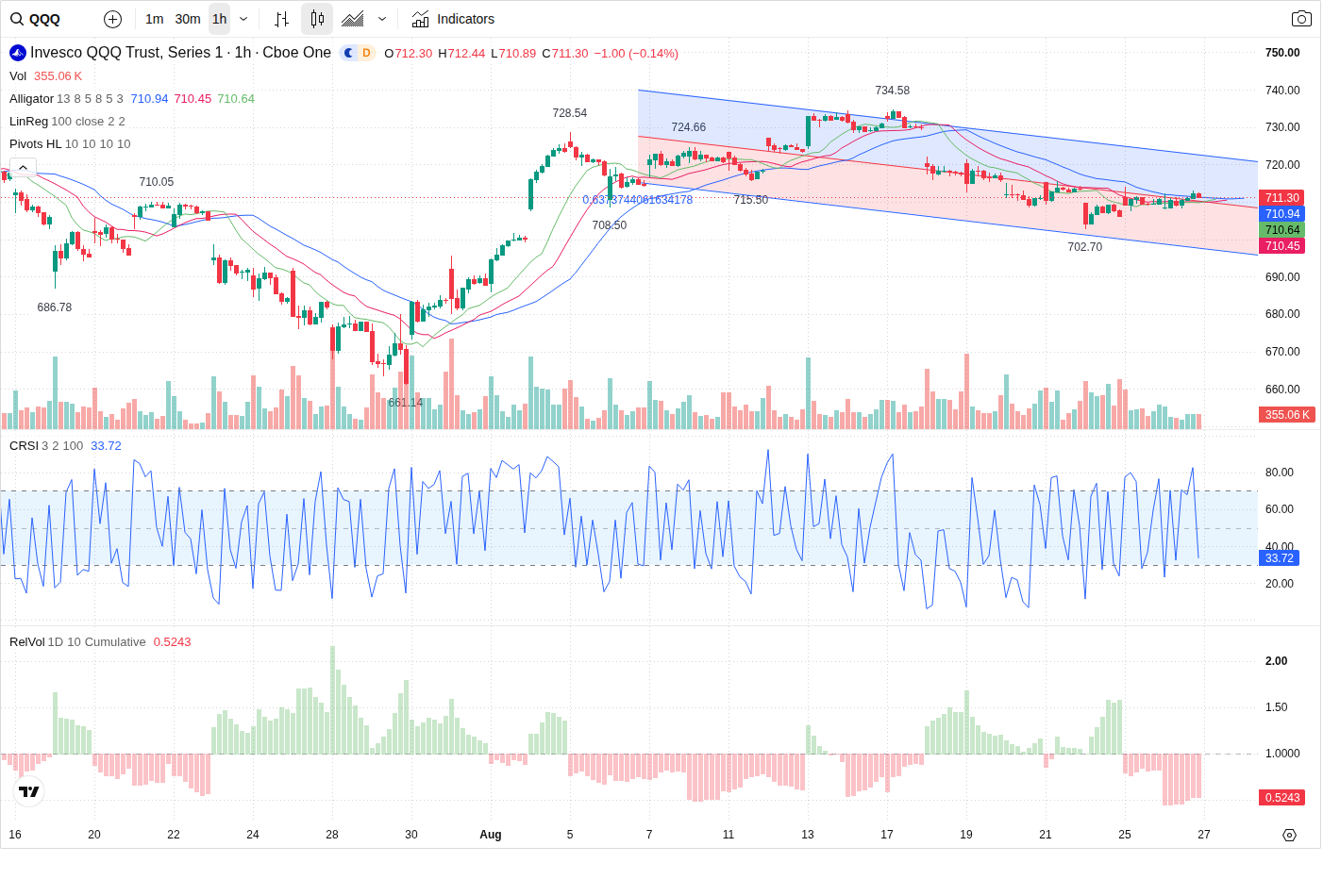1340x896 pixels.
Task: Open the time interval dropdown arrow
Action: (x=243, y=19)
